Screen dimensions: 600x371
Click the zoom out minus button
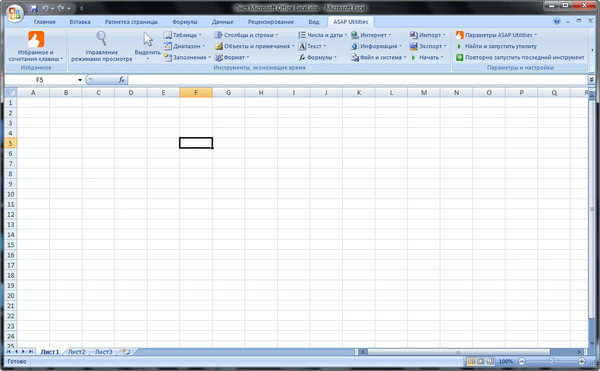[x=522, y=361]
